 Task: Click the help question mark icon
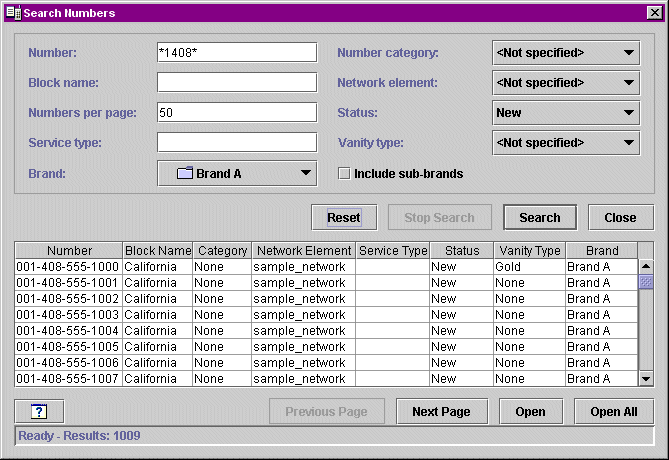pyautogui.click(x=39, y=411)
